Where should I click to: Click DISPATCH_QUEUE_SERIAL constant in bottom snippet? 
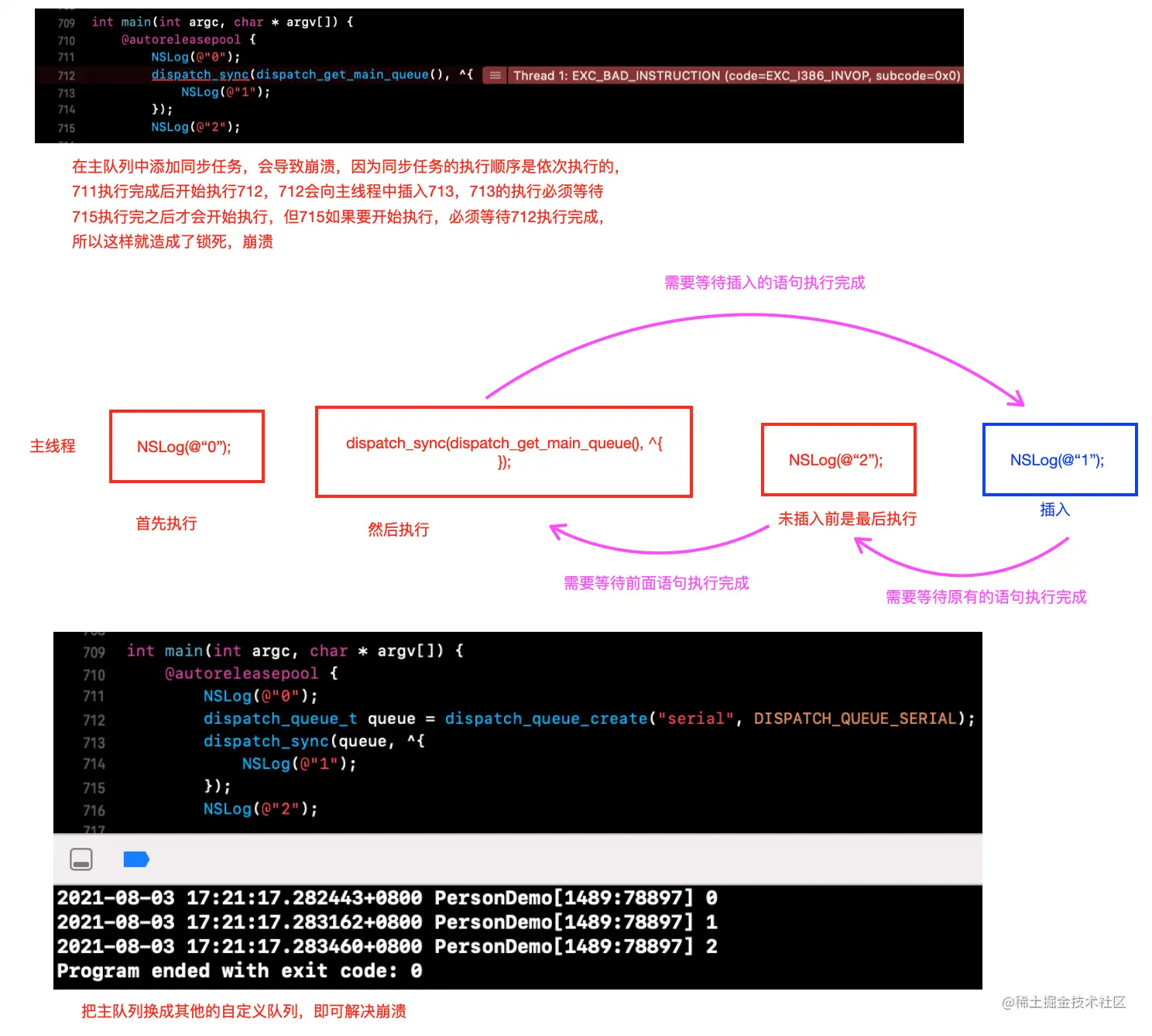[x=855, y=719]
